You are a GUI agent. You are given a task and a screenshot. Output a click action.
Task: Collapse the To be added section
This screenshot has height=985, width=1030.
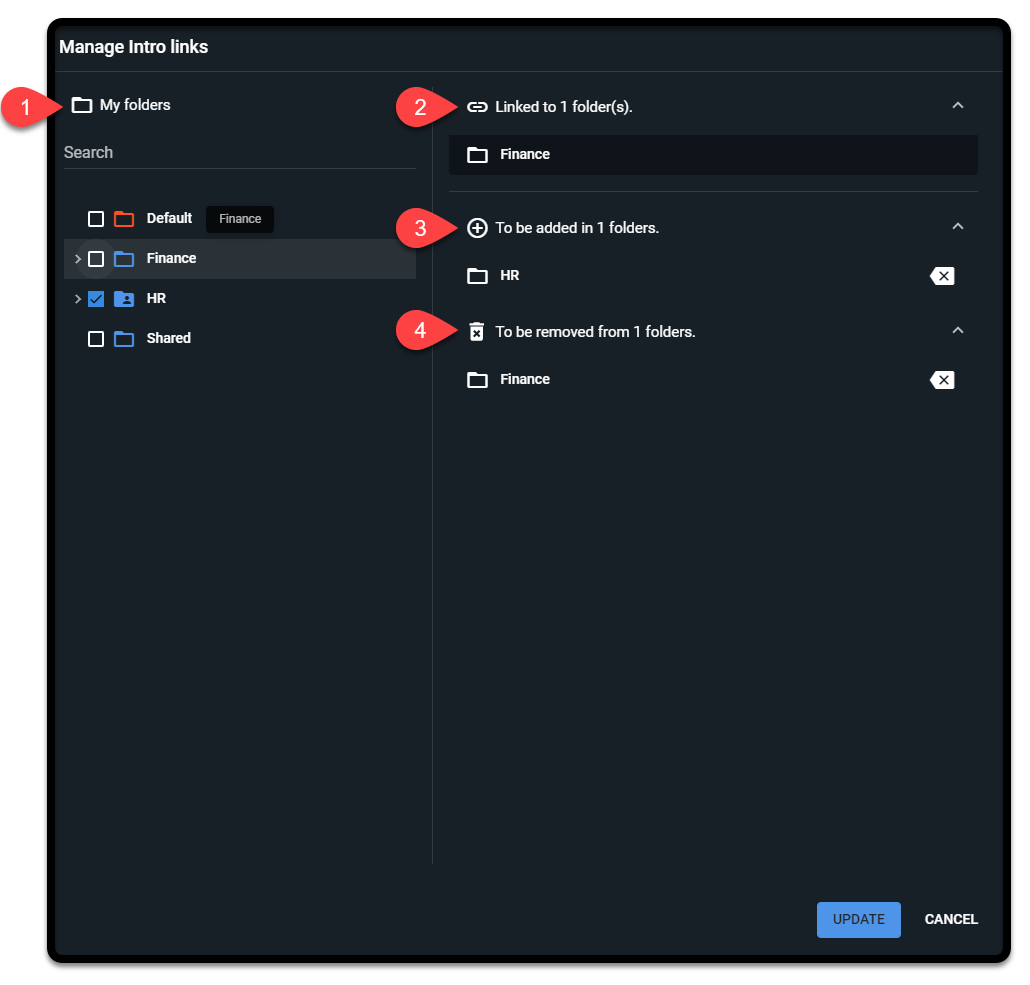click(x=957, y=227)
